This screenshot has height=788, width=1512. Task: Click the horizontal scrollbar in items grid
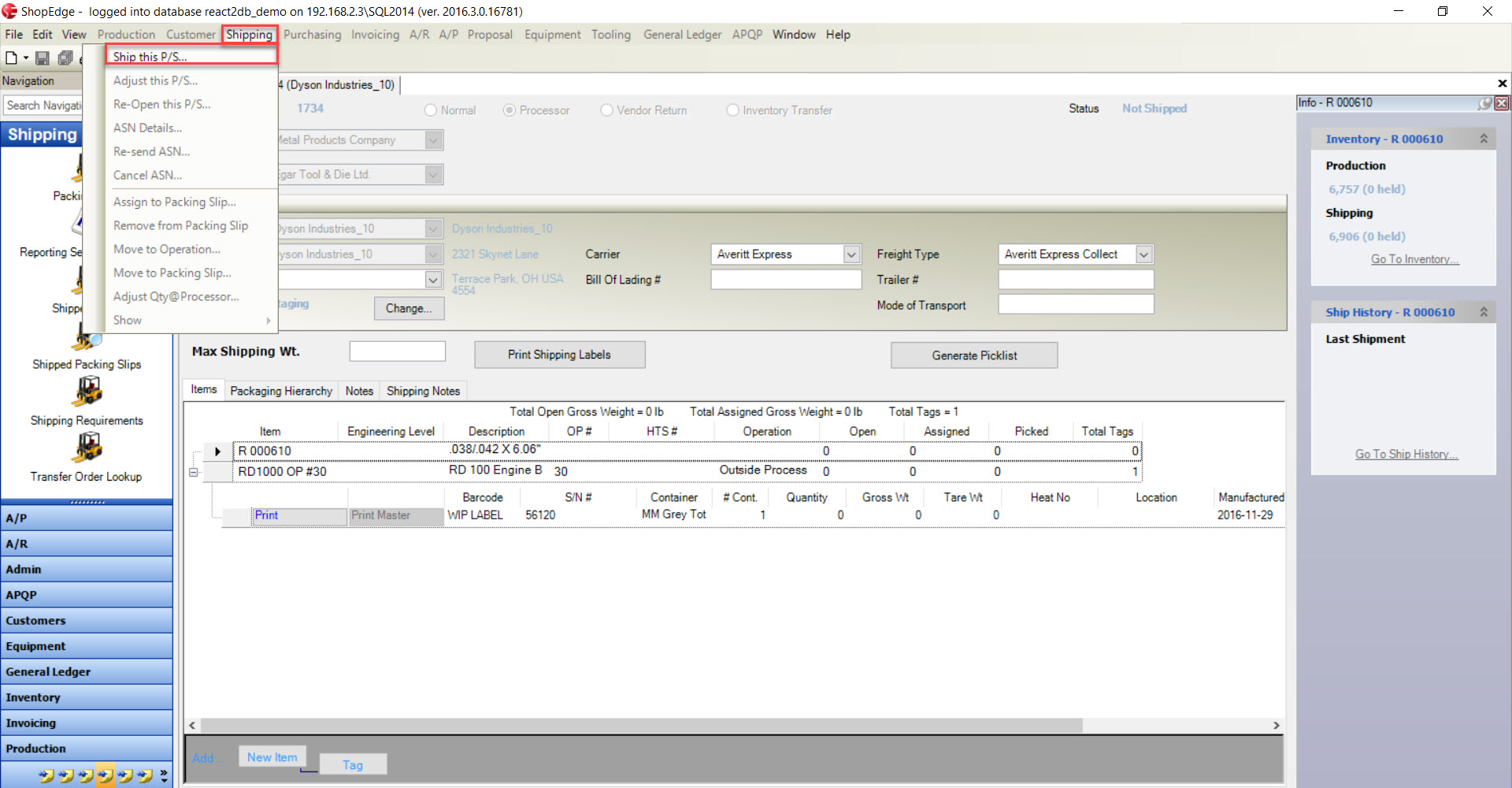point(642,725)
